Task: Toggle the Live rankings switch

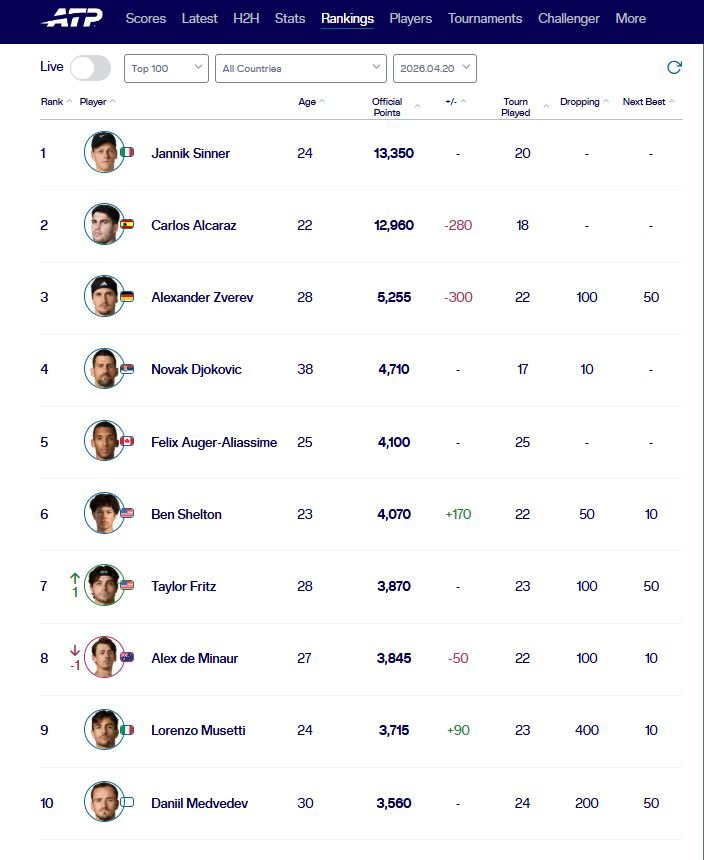Action: [90, 67]
